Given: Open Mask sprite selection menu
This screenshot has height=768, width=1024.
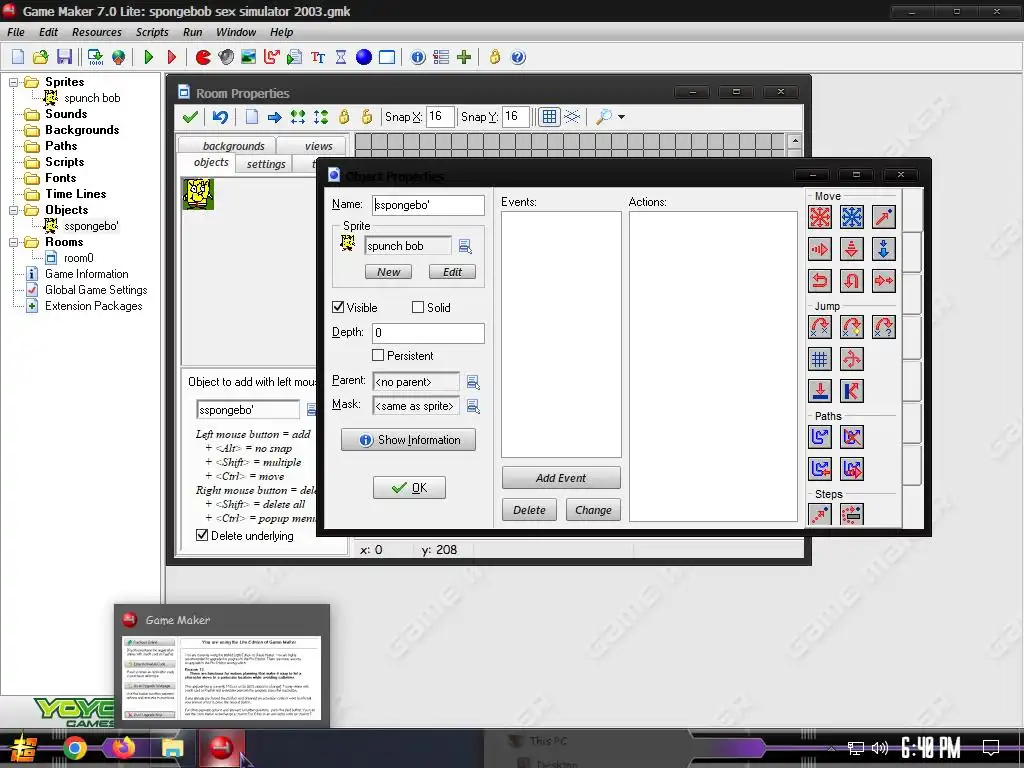Looking at the screenshot, I should click(473, 406).
